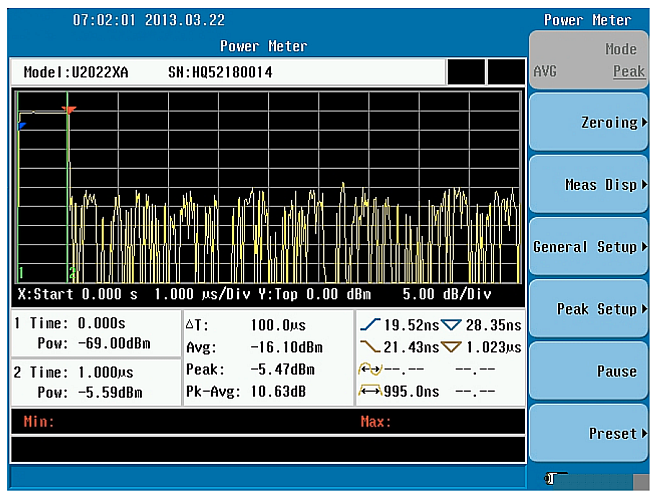This screenshot has width=662, height=500.
Task: Click the blue trigger level marker
Action: 21,125
